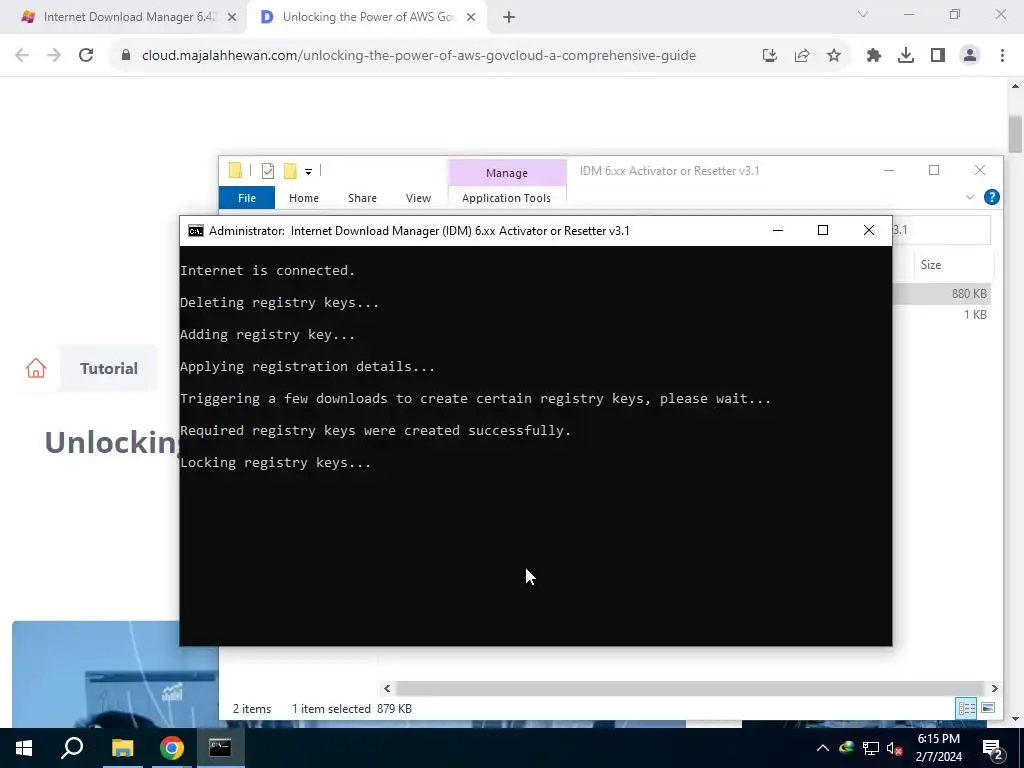Close the Unlocking the Power of AWS tab
The image size is (1024, 768).
(x=471, y=18)
